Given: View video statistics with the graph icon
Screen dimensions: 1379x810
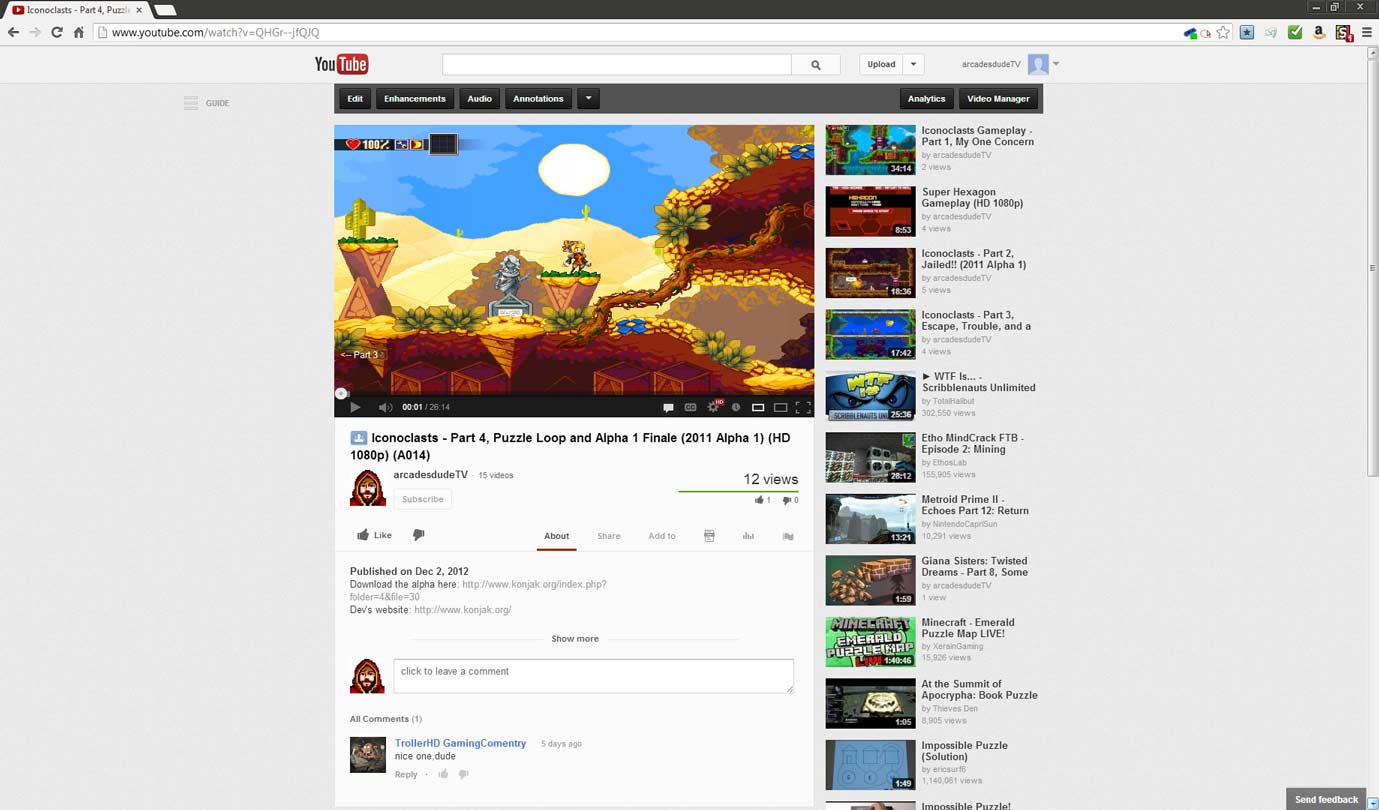Looking at the screenshot, I should (x=748, y=535).
